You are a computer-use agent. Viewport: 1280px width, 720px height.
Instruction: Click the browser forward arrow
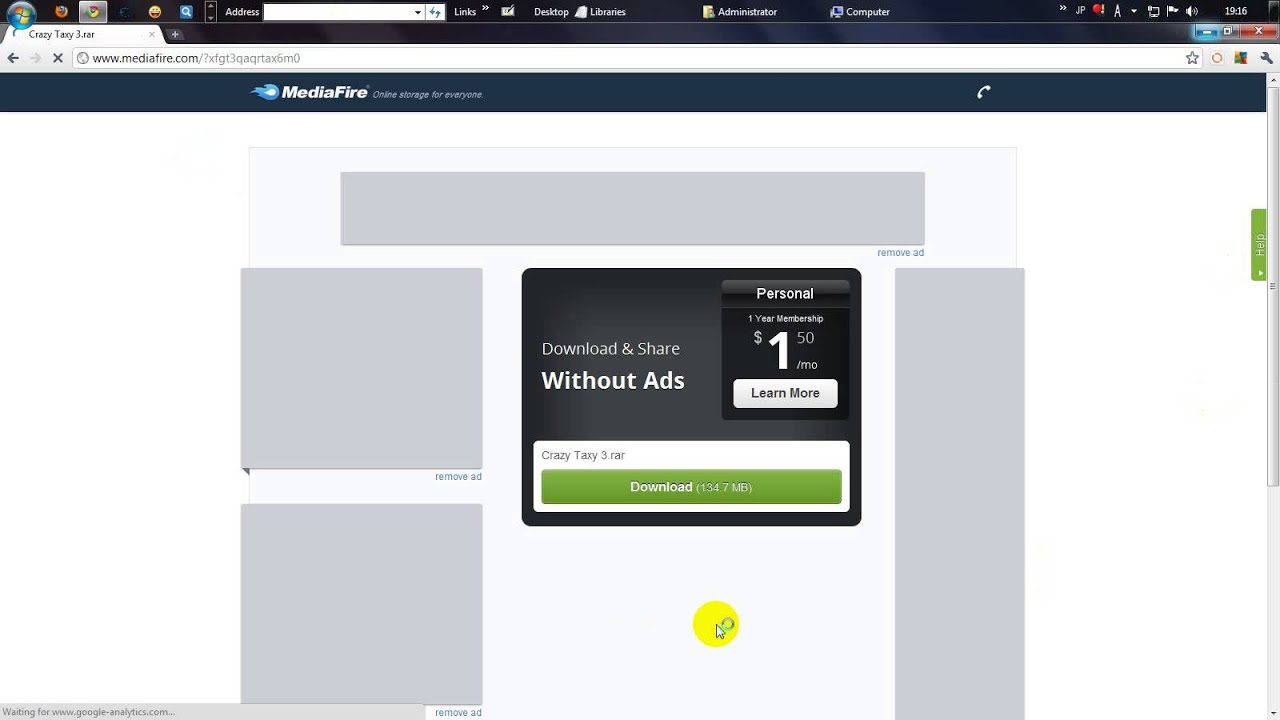35,58
